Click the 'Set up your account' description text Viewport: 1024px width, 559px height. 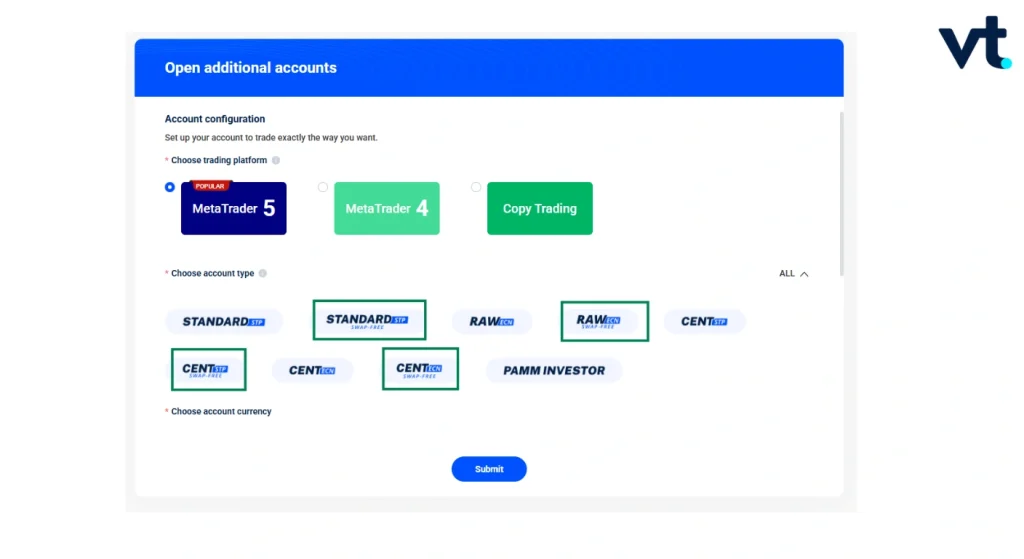tap(271, 138)
